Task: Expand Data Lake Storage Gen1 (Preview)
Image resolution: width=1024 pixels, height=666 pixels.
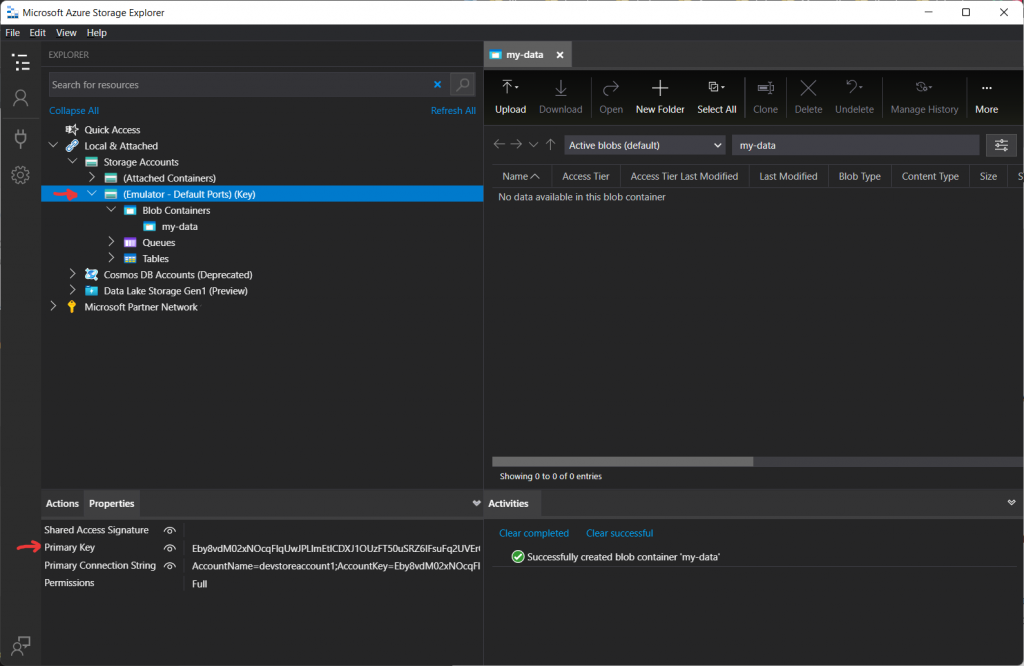Action: click(x=72, y=291)
